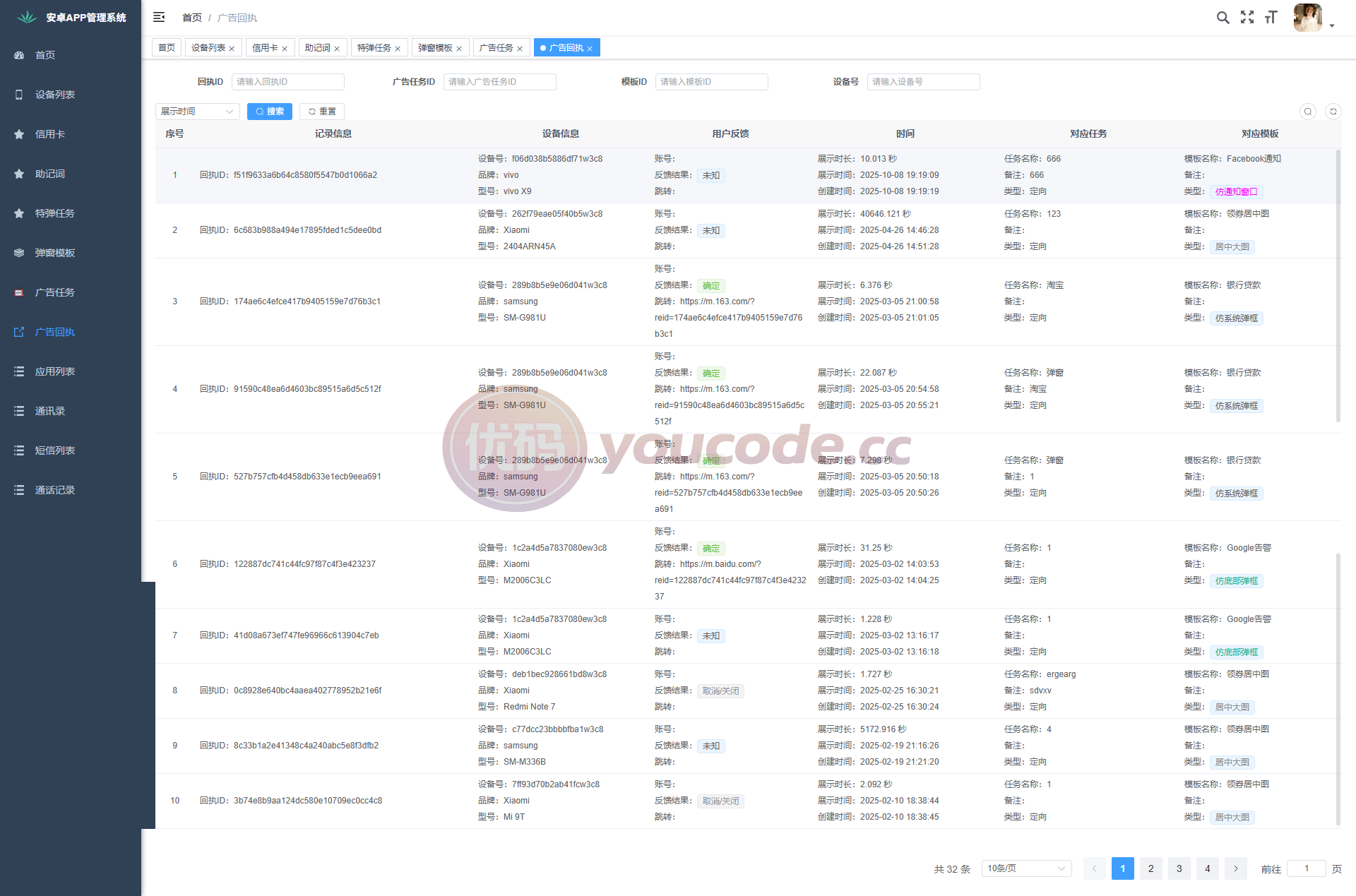
Task: Click the icon beside 广告任务 in sidebar
Action: pyautogui.click(x=19, y=292)
